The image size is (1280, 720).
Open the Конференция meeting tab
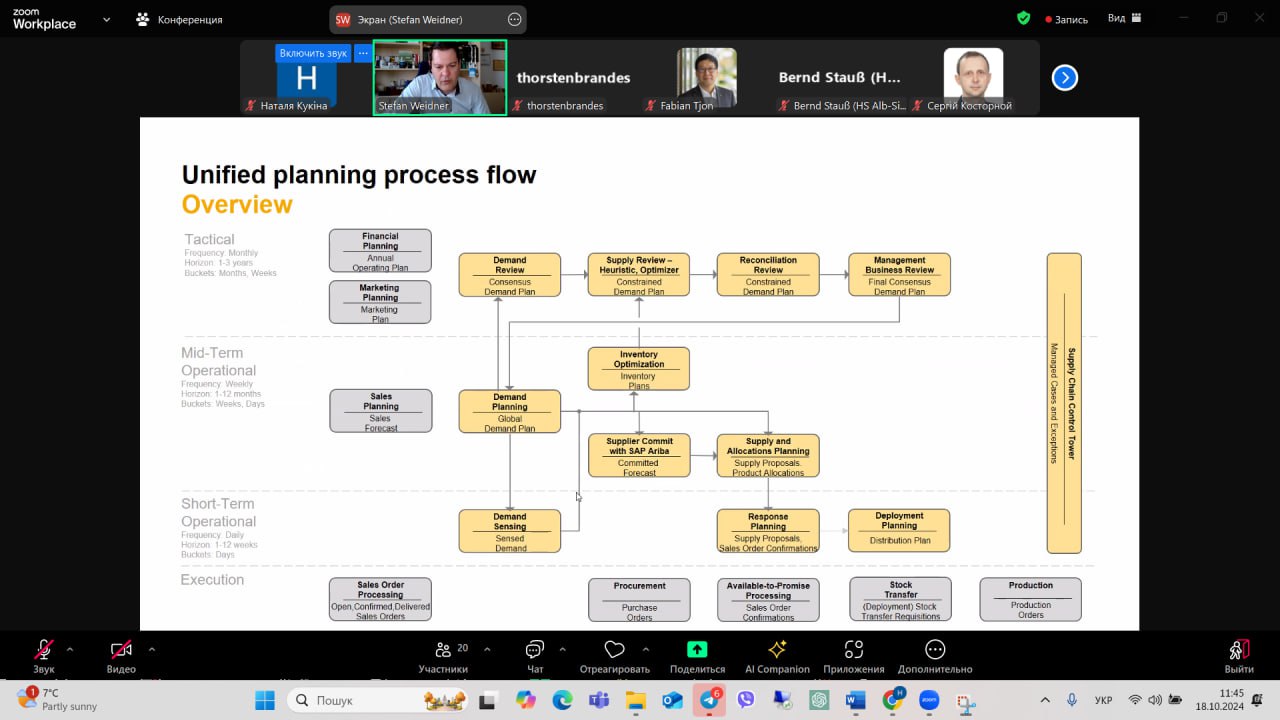[x=179, y=19]
